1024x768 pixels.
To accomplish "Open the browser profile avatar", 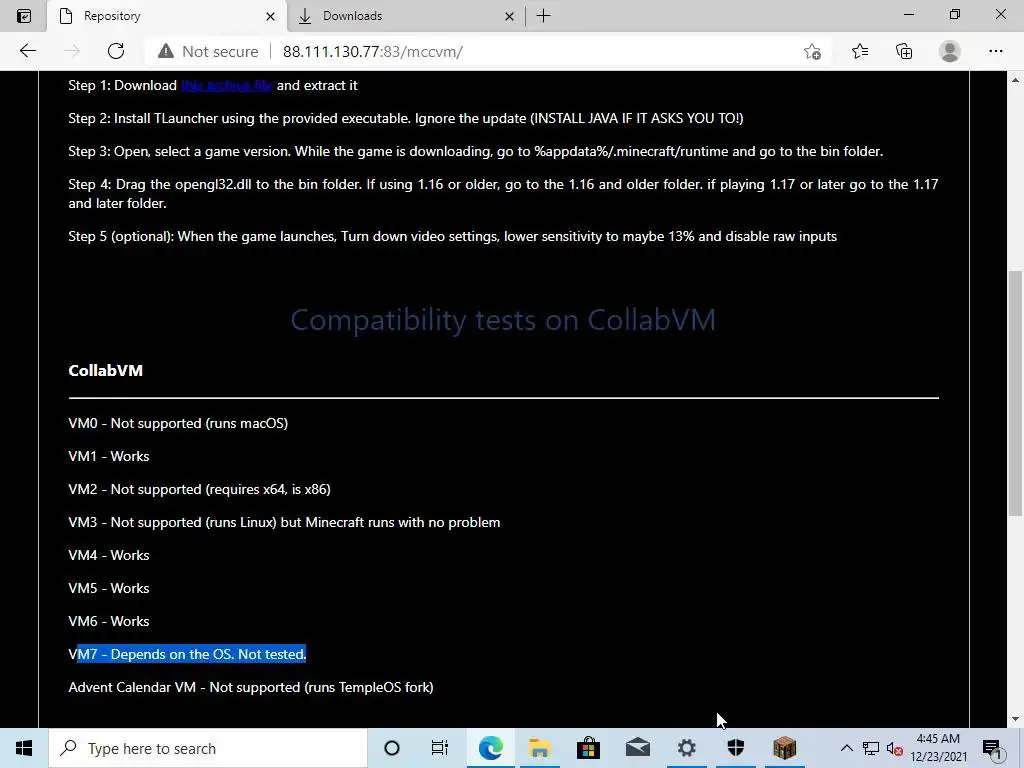I will click(x=950, y=51).
